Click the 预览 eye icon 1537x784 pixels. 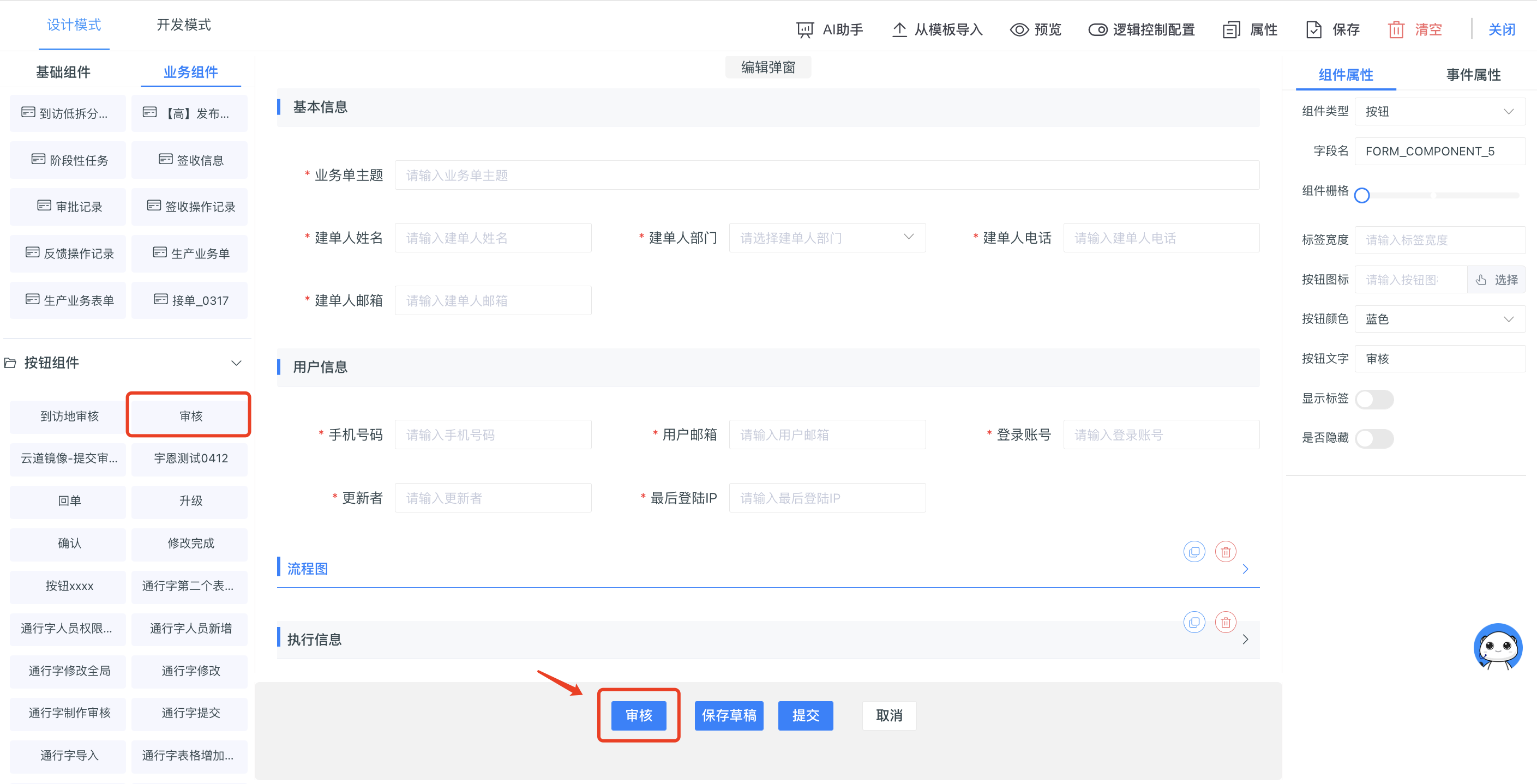[x=1019, y=29]
